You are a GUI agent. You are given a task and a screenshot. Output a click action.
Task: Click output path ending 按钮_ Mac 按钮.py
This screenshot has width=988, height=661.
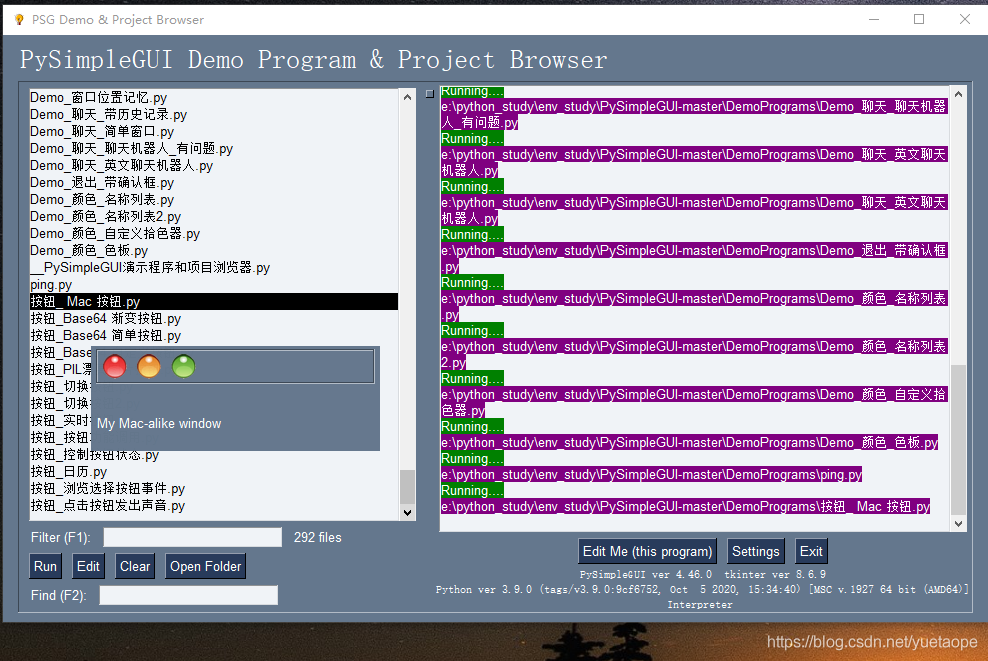[x=686, y=507]
